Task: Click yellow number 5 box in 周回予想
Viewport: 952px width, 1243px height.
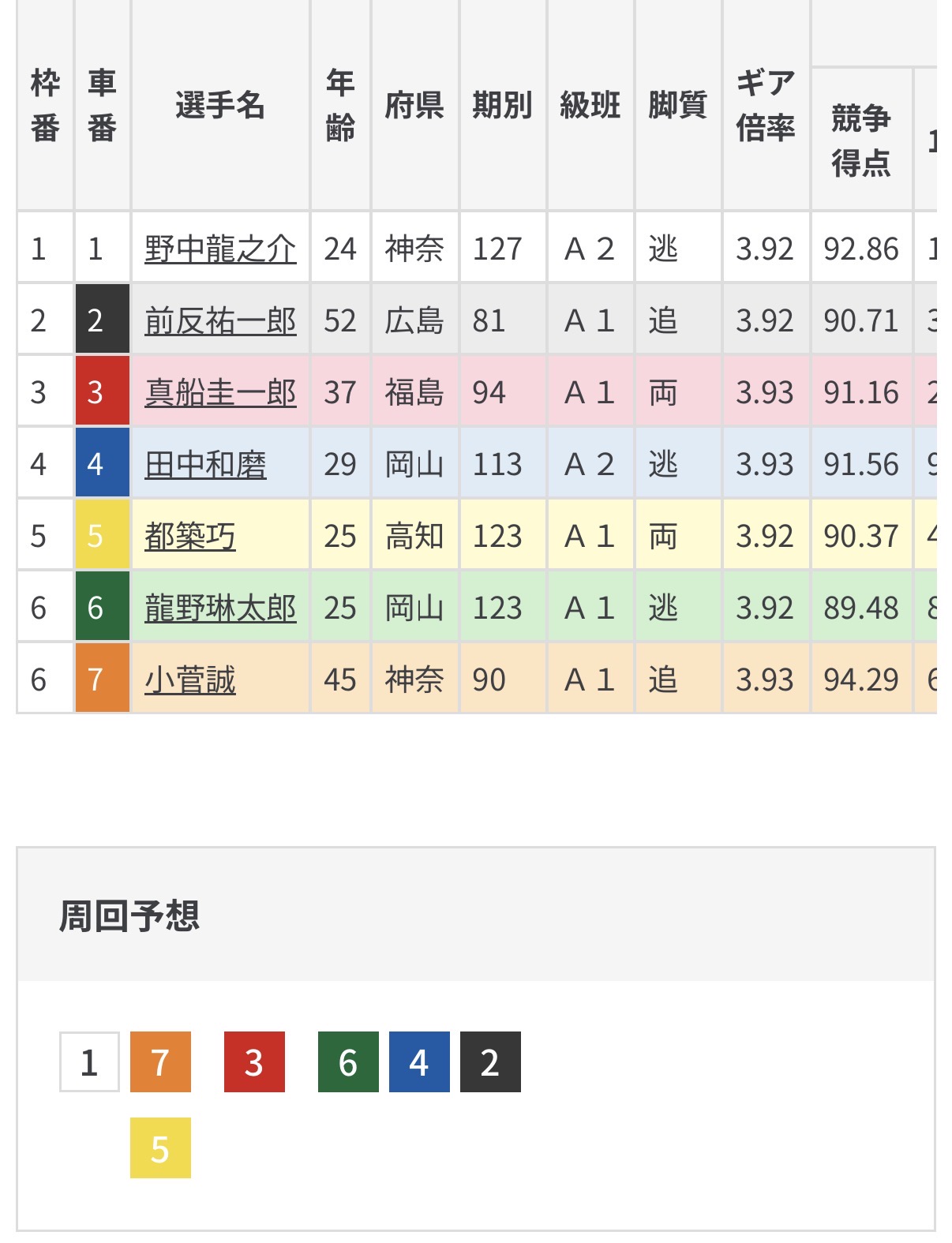Action: tap(160, 1148)
